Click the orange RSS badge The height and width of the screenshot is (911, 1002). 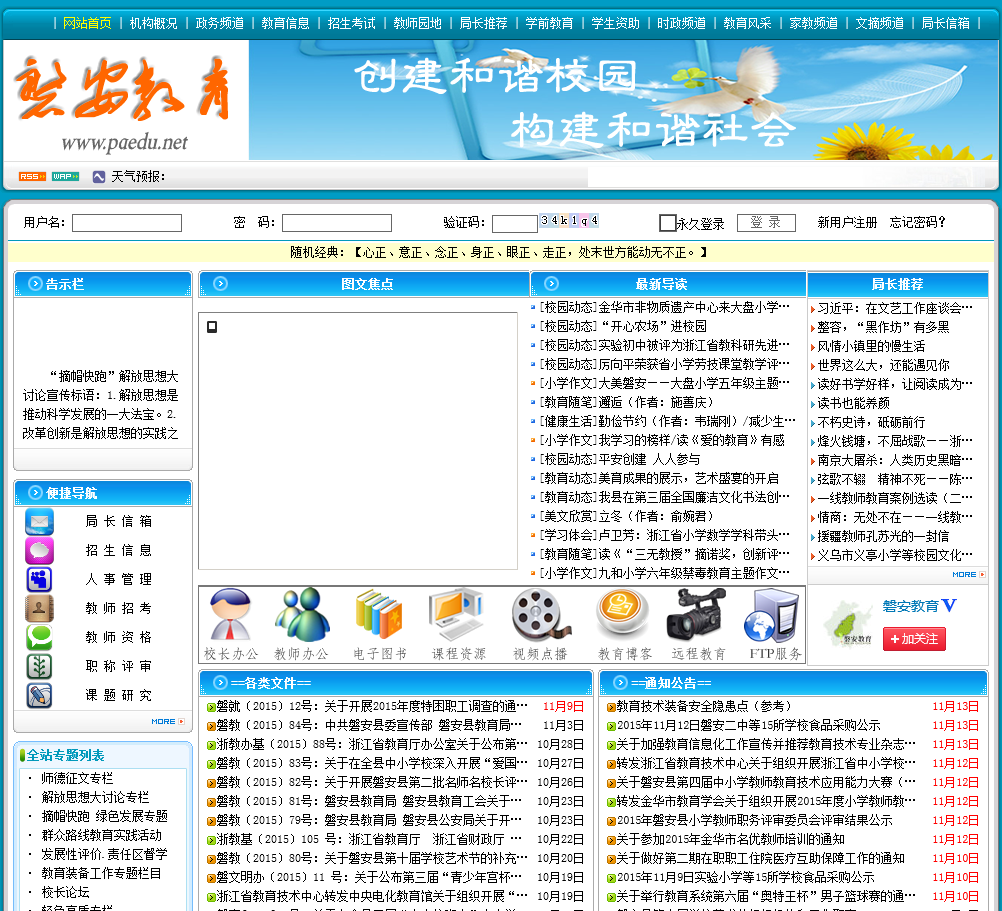click(x=32, y=176)
